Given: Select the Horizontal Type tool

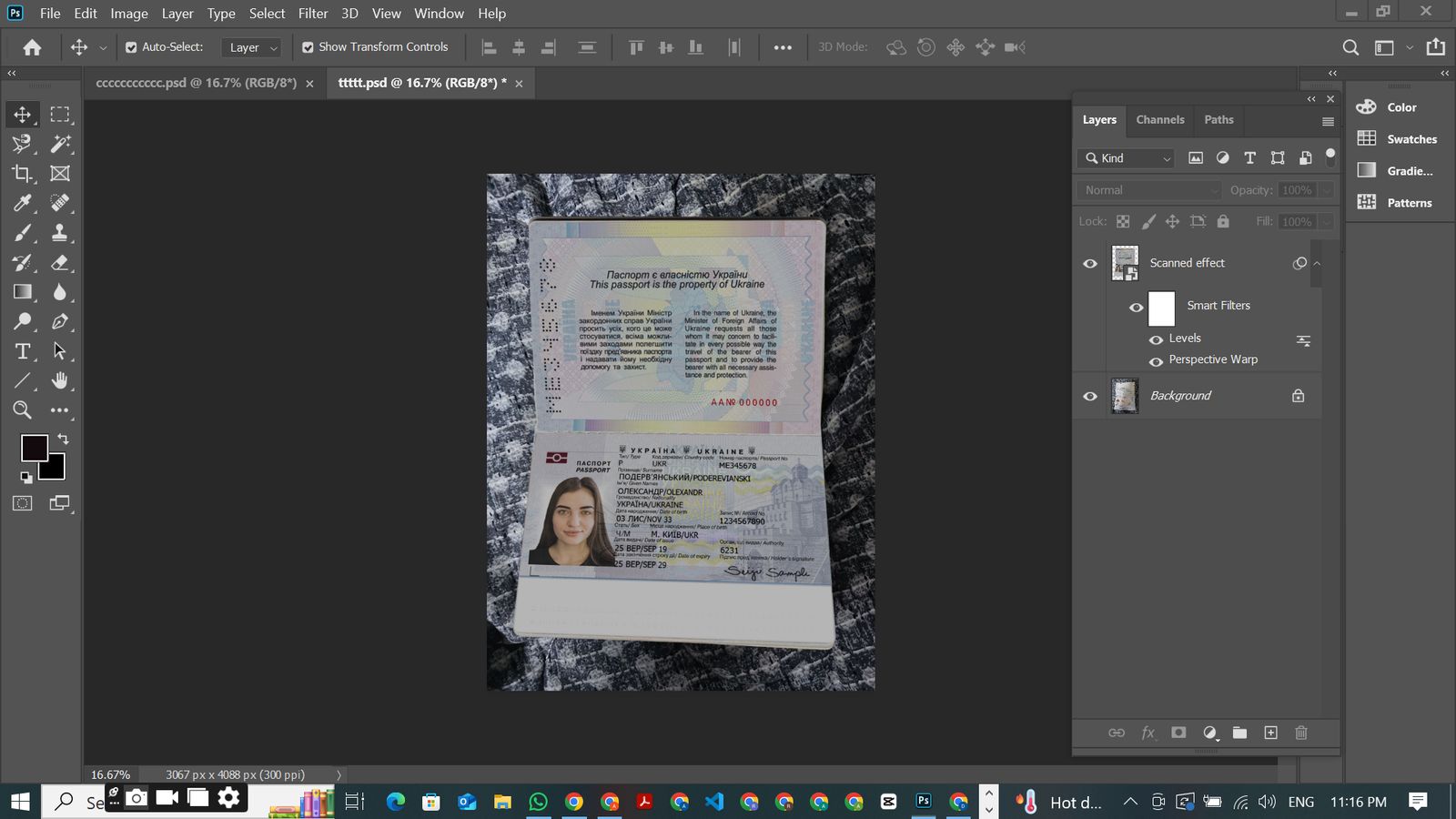Looking at the screenshot, I should point(22,351).
